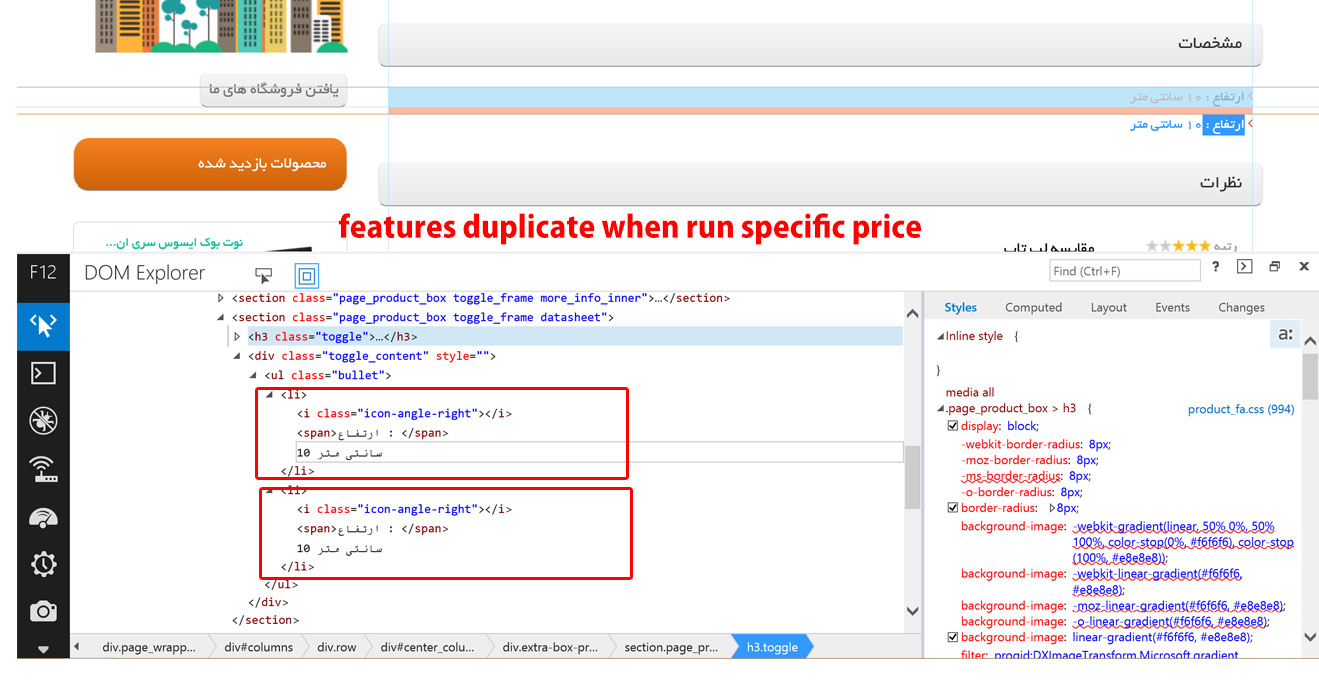Expand the border-radius shorthand triangle

pos(1050,508)
